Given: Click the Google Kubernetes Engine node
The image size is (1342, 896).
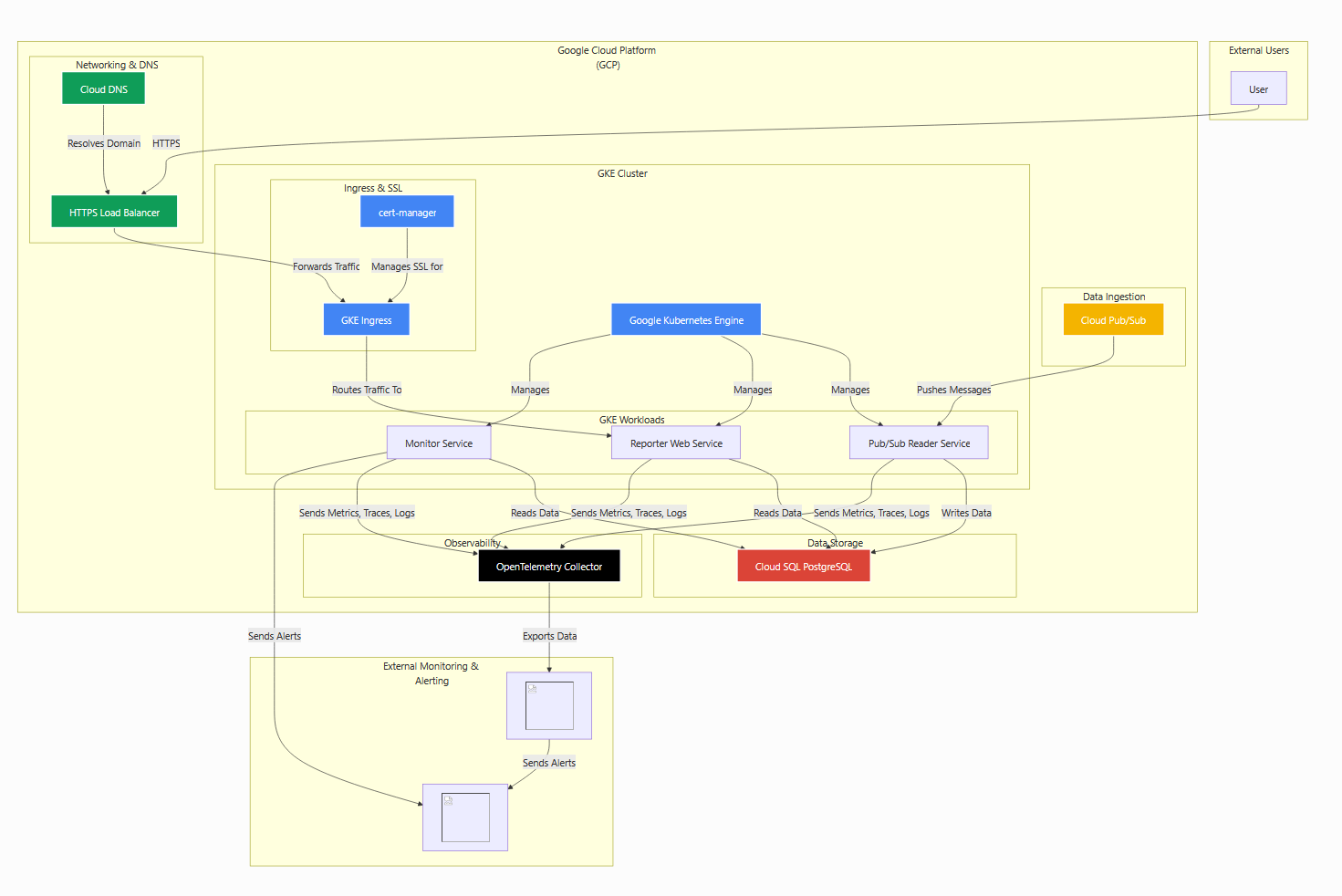Looking at the screenshot, I should pos(686,319).
